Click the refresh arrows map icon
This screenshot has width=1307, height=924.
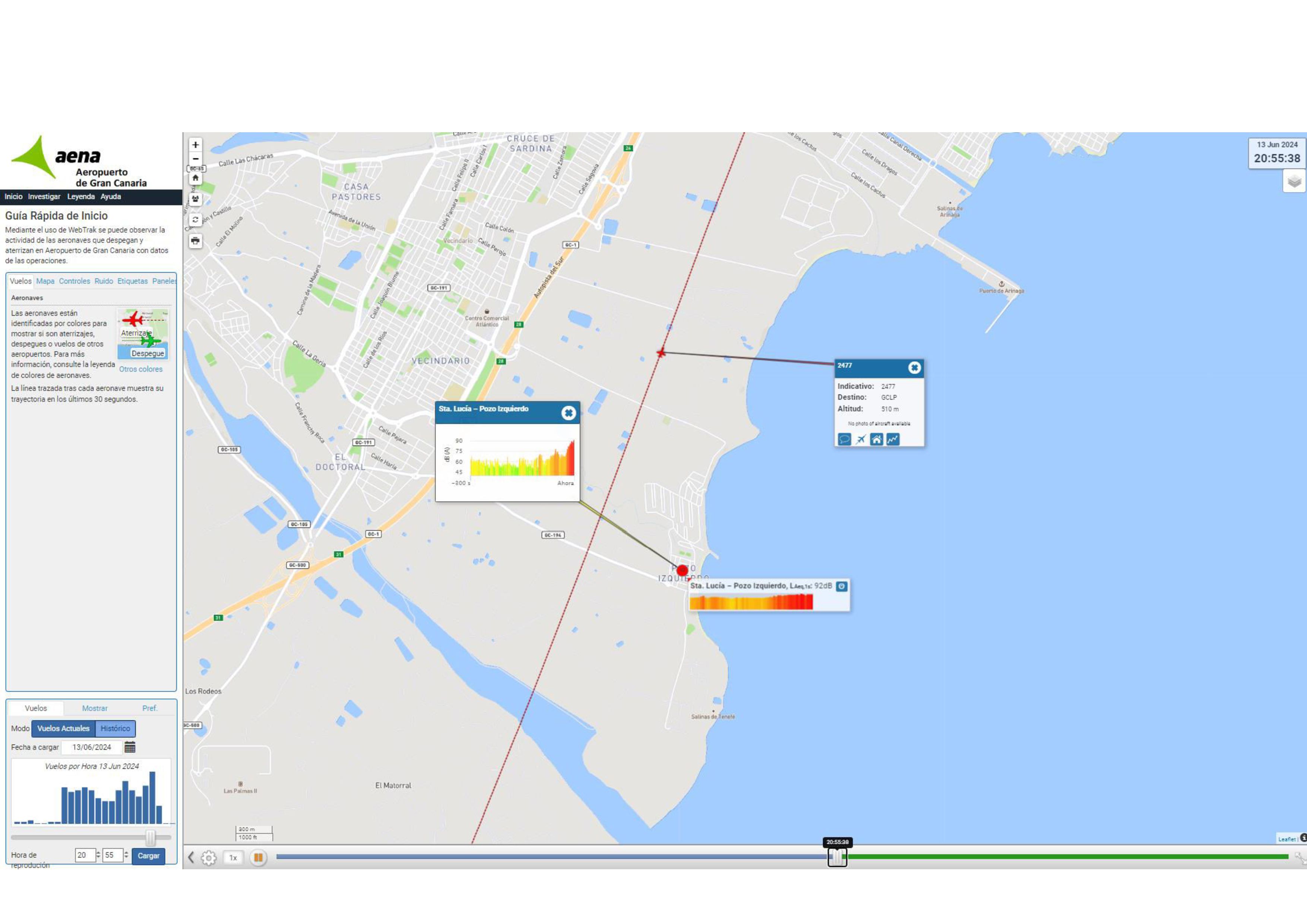click(x=195, y=220)
